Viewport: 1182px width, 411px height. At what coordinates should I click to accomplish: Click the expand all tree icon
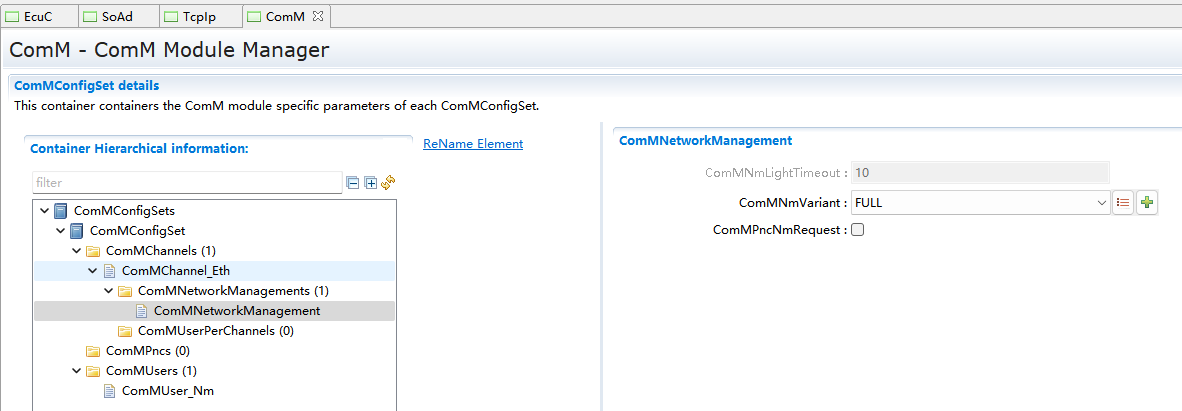(370, 183)
